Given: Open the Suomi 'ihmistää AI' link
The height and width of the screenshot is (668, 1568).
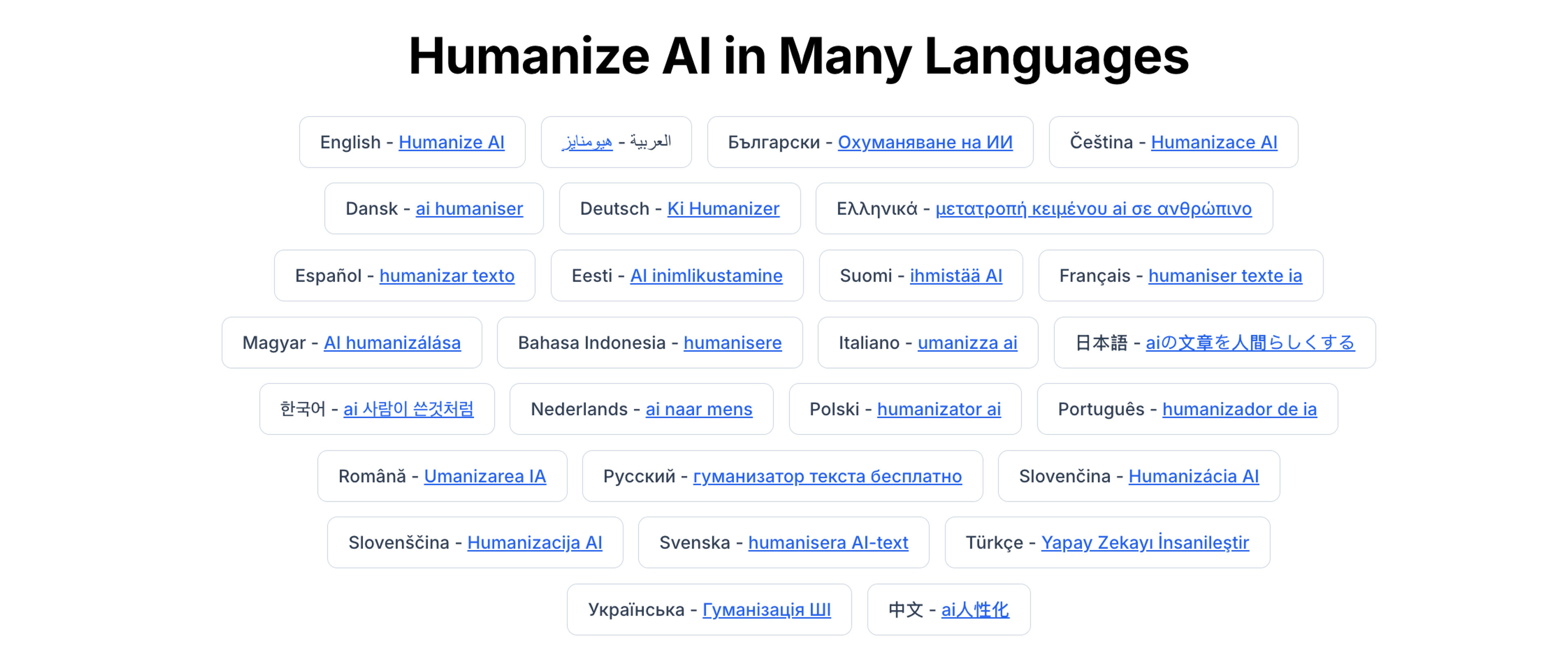Looking at the screenshot, I should click(x=955, y=276).
